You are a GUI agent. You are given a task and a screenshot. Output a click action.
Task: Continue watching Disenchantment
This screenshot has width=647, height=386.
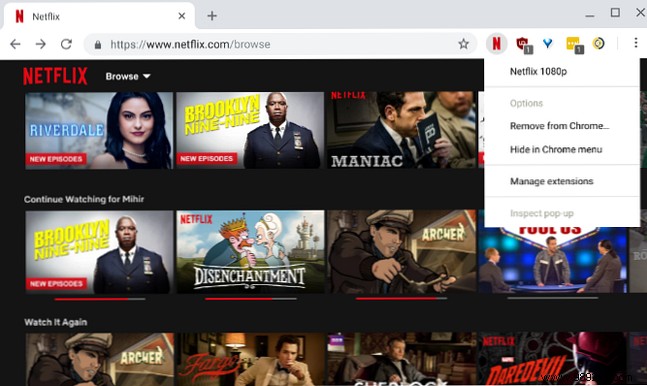coord(250,252)
